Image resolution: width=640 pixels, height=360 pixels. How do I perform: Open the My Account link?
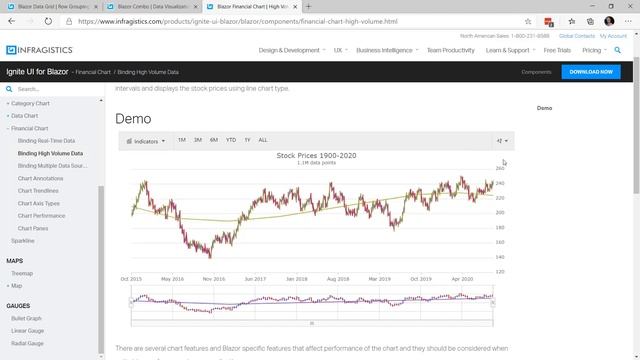(613, 36)
